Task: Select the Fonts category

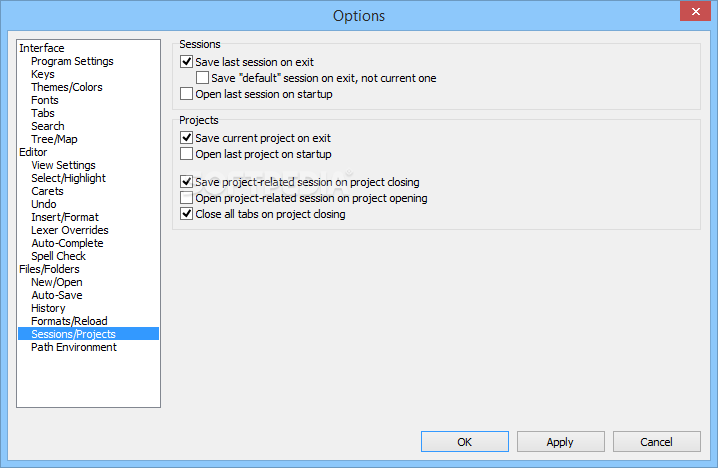Action: [x=45, y=100]
